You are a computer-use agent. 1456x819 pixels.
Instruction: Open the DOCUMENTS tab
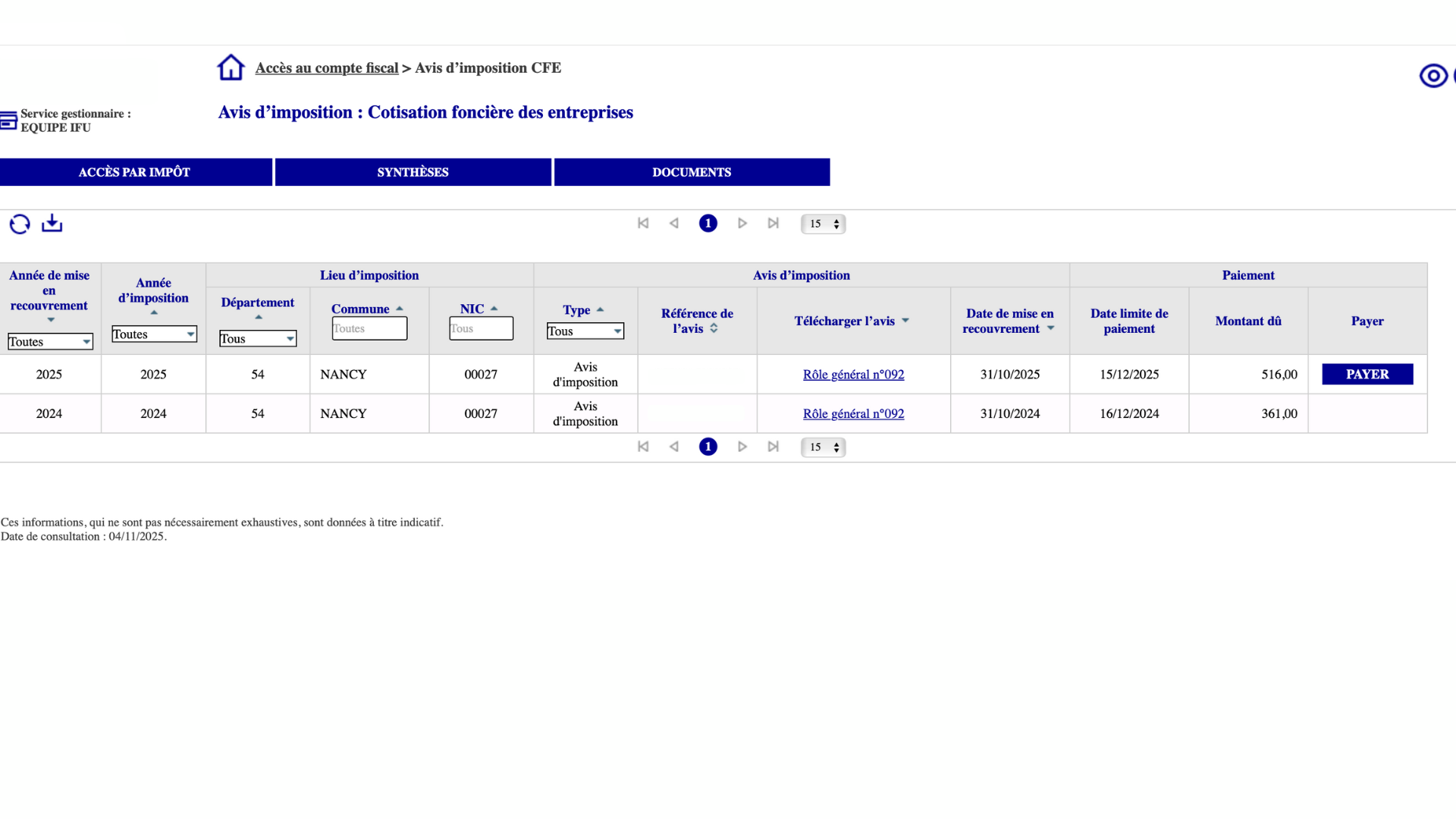692,172
